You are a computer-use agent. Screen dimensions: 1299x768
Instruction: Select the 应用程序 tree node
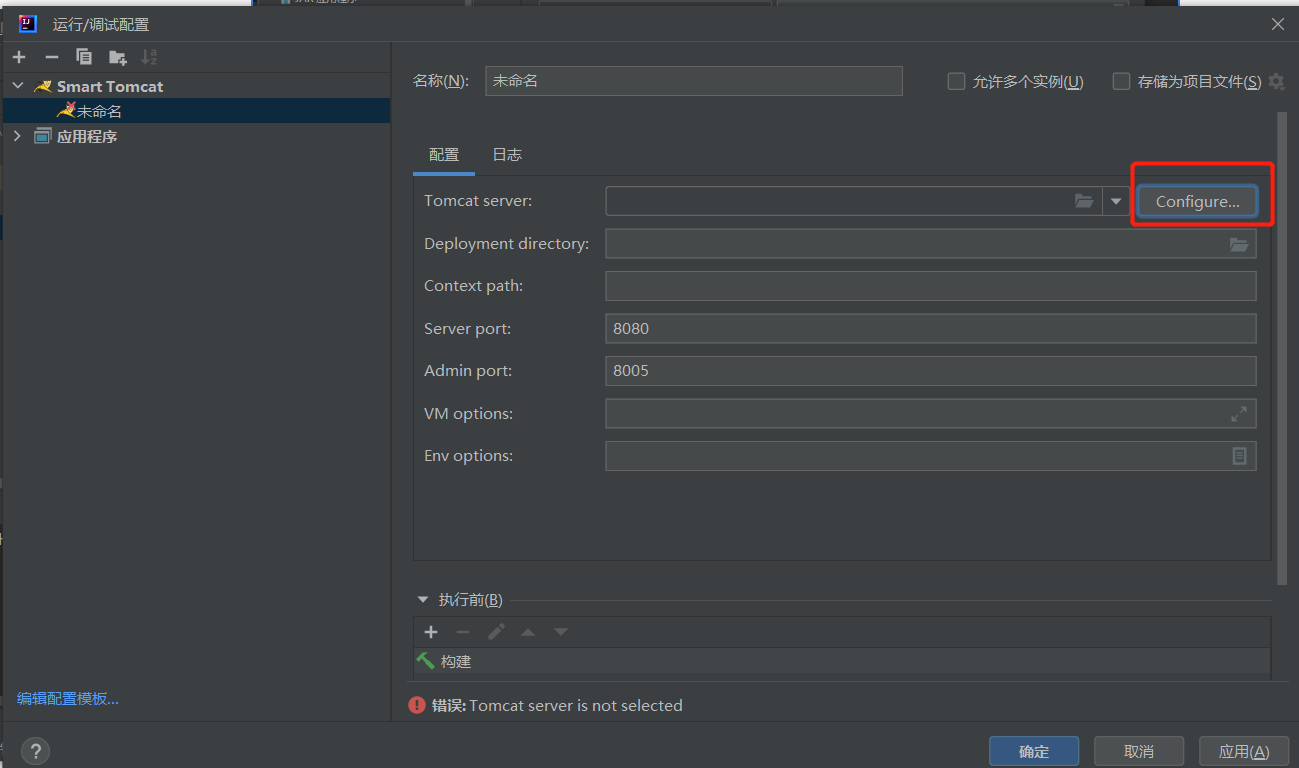[x=86, y=136]
